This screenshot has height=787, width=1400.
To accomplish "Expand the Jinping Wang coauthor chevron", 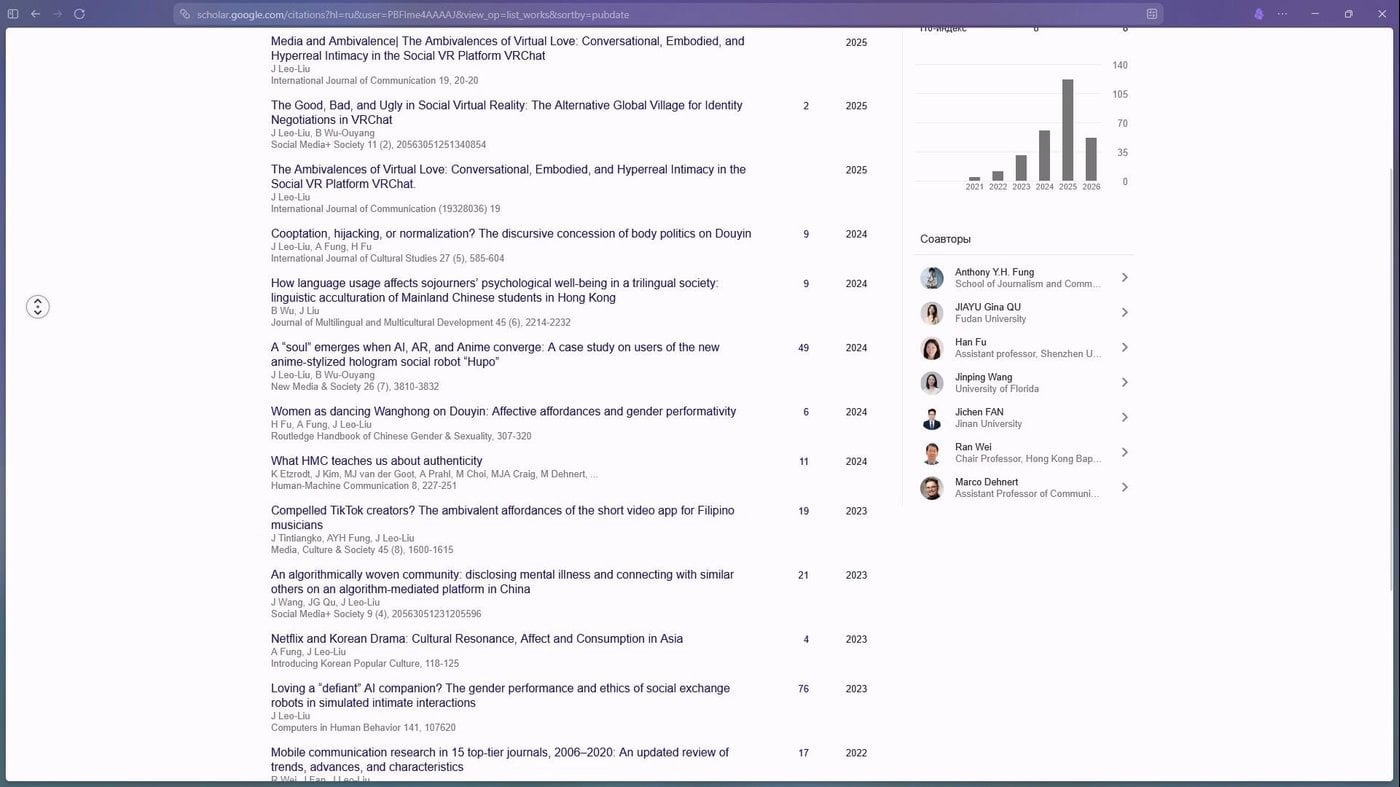I will click(x=1125, y=383).
